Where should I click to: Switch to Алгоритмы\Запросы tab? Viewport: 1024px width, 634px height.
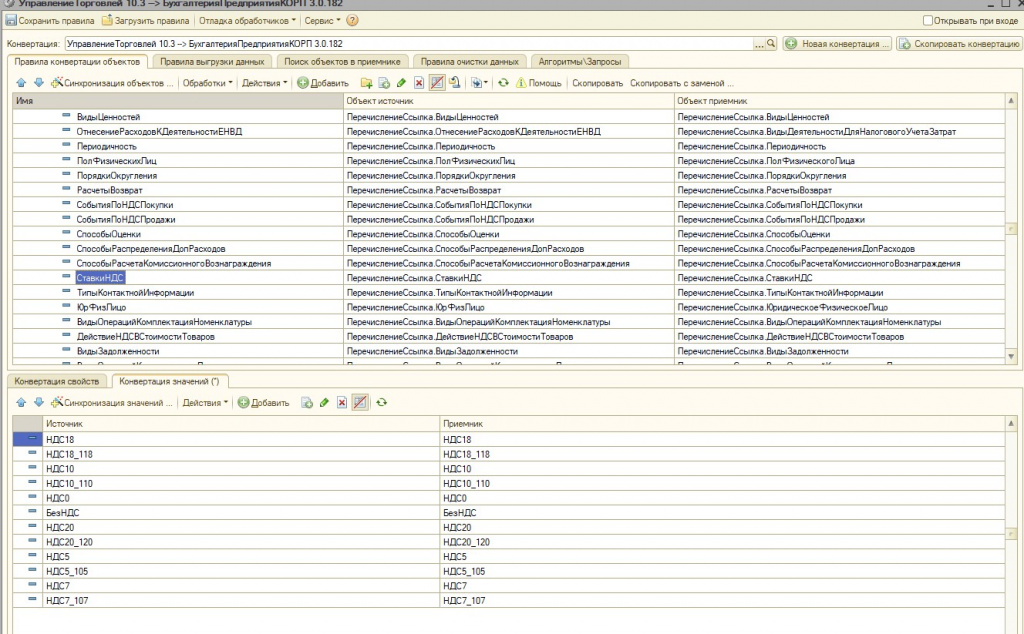580,61
